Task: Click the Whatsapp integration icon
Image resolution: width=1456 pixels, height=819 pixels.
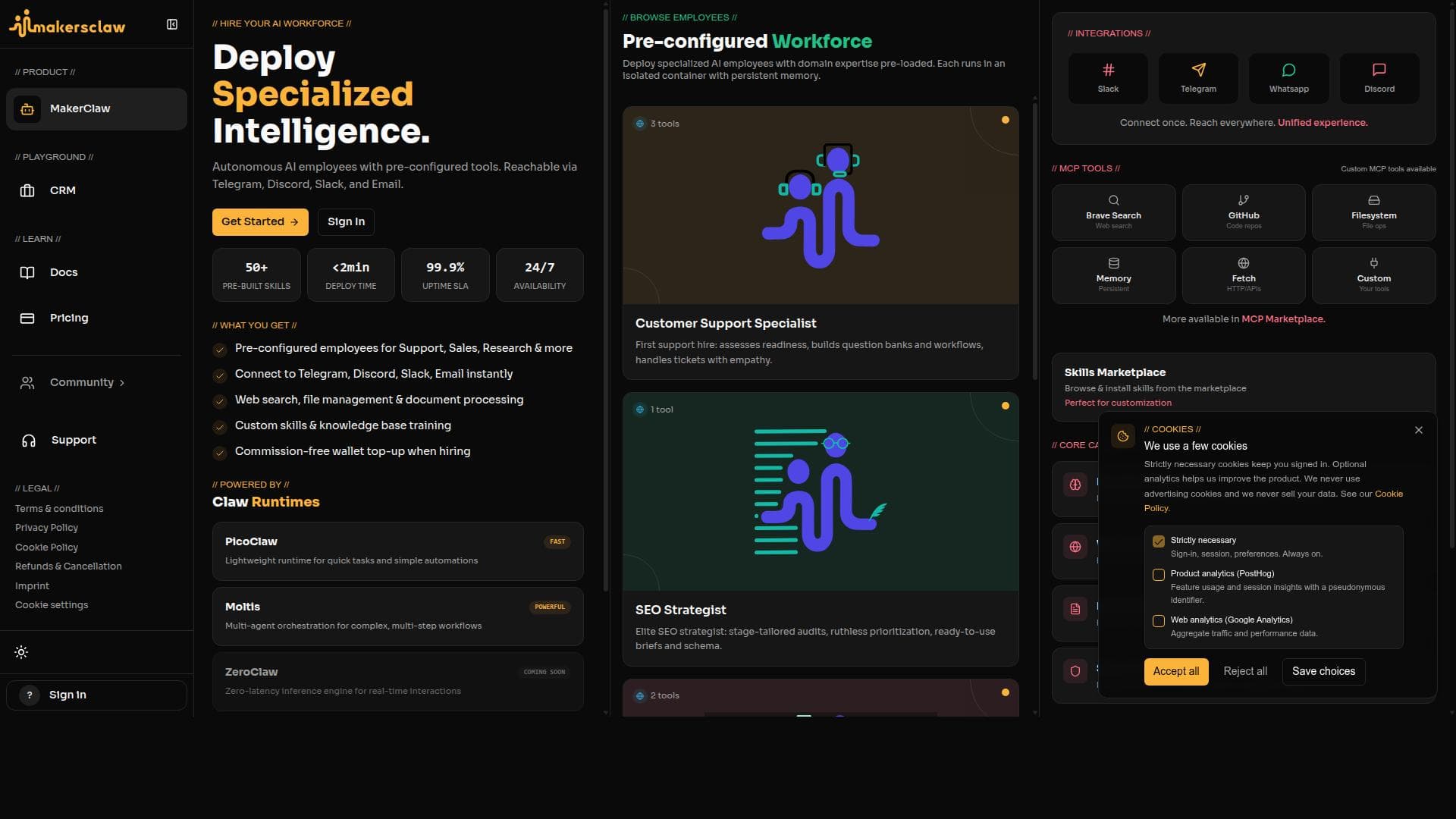Action: tap(1288, 70)
